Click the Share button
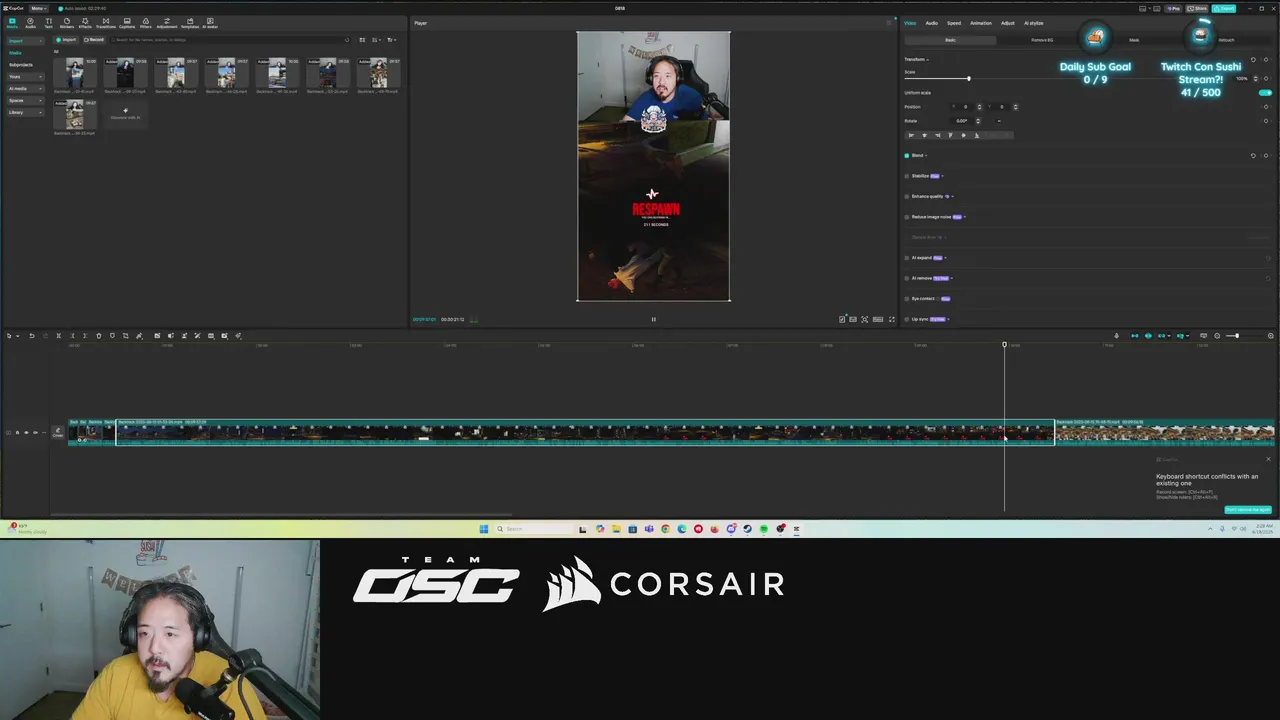The image size is (1280, 720). point(1197,8)
